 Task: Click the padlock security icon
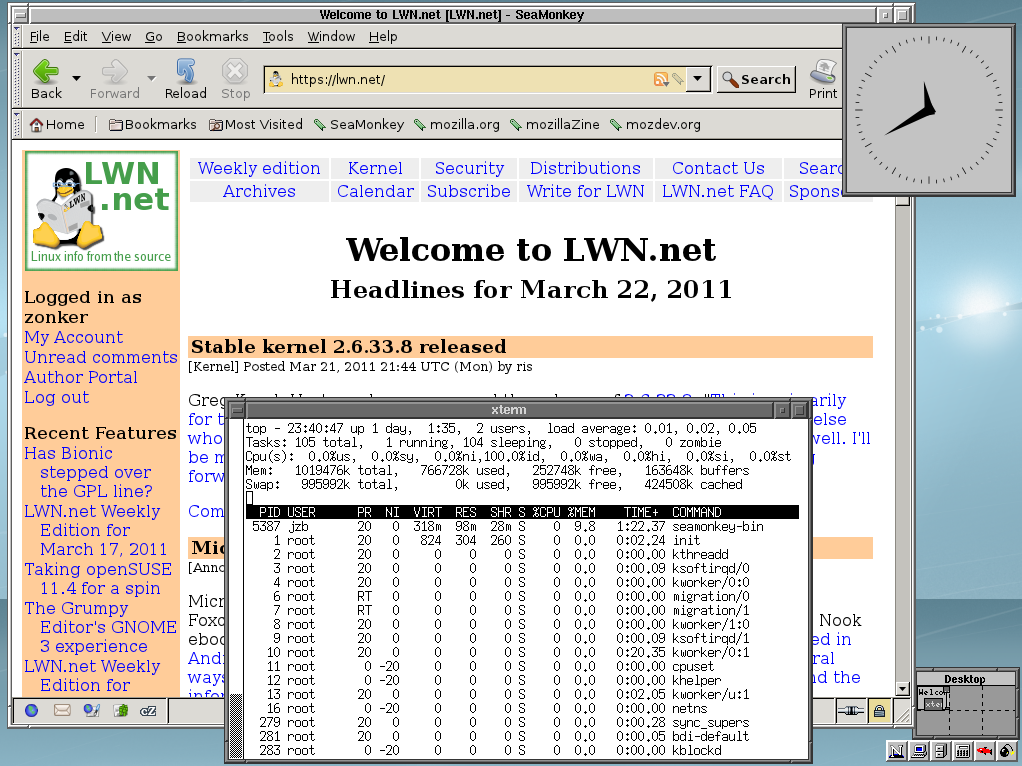pyautogui.click(x=879, y=711)
